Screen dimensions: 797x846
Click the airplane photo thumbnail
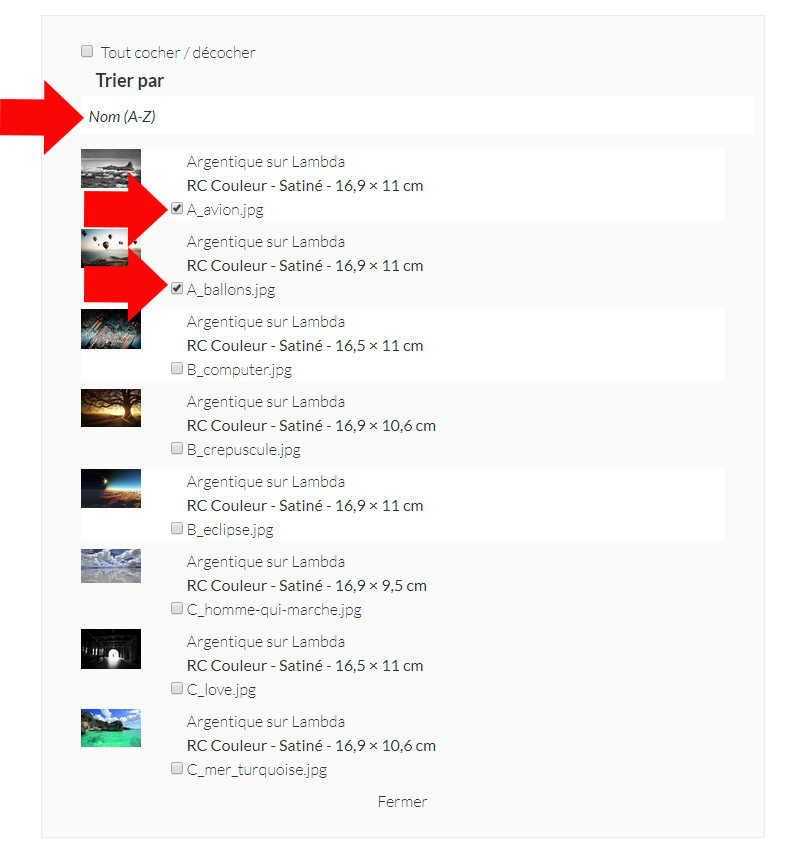click(110, 168)
